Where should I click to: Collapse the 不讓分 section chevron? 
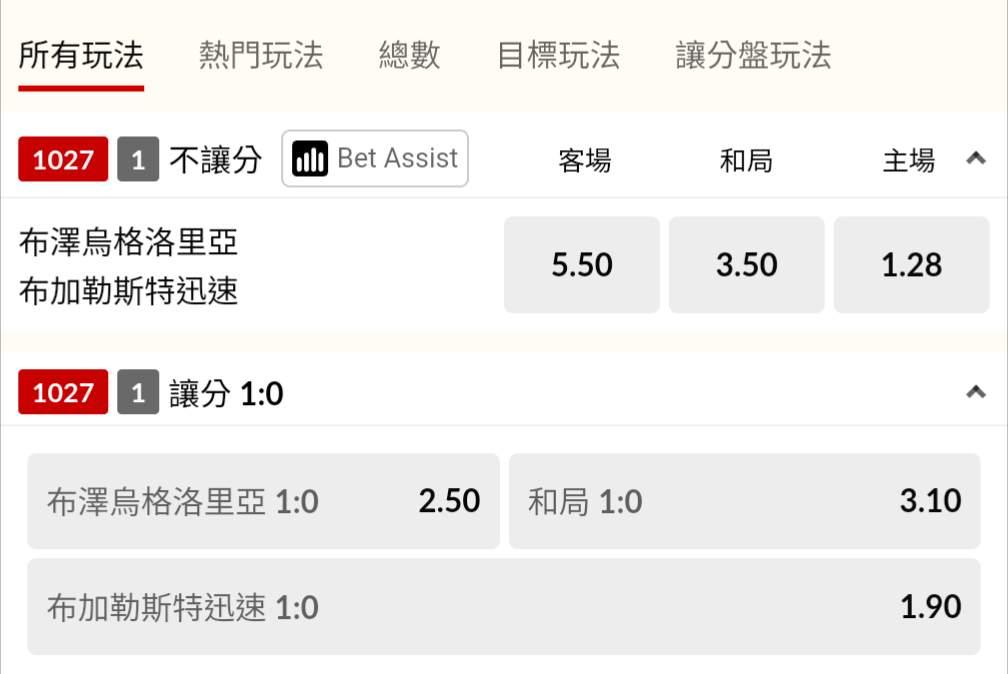(x=976, y=158)
